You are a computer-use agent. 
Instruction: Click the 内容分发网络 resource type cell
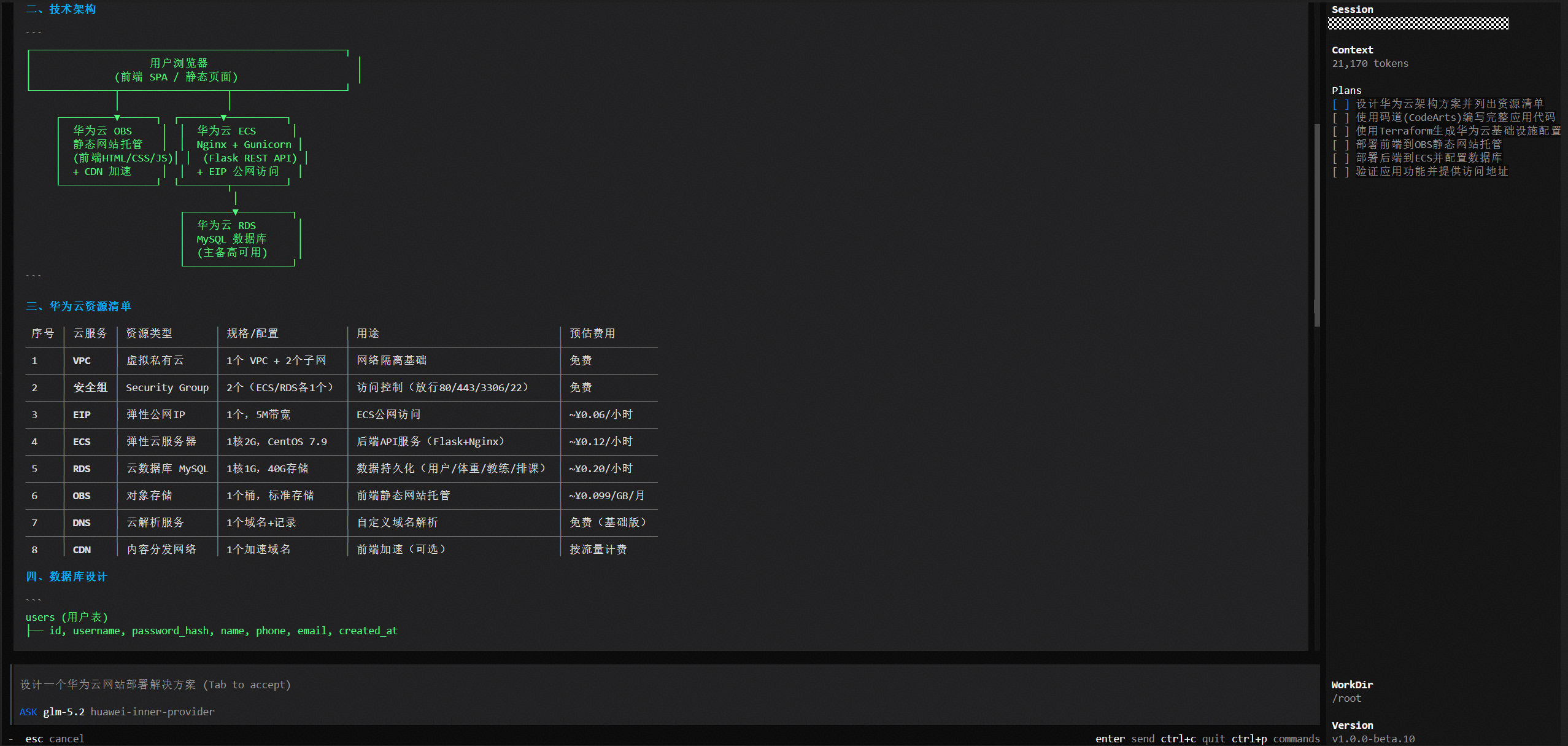click(x=161, y=550)
